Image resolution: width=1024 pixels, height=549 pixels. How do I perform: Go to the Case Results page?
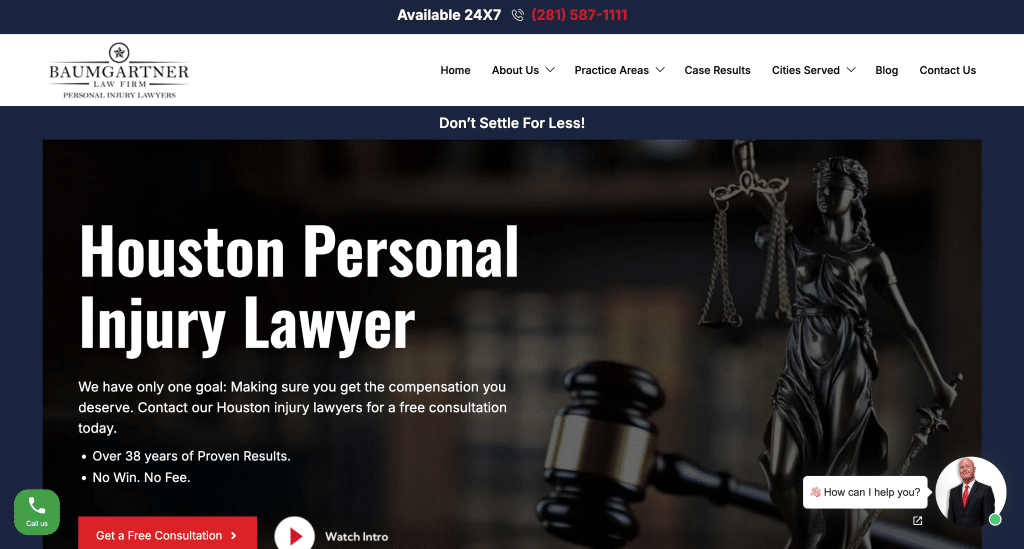click(x=717, y=70)
